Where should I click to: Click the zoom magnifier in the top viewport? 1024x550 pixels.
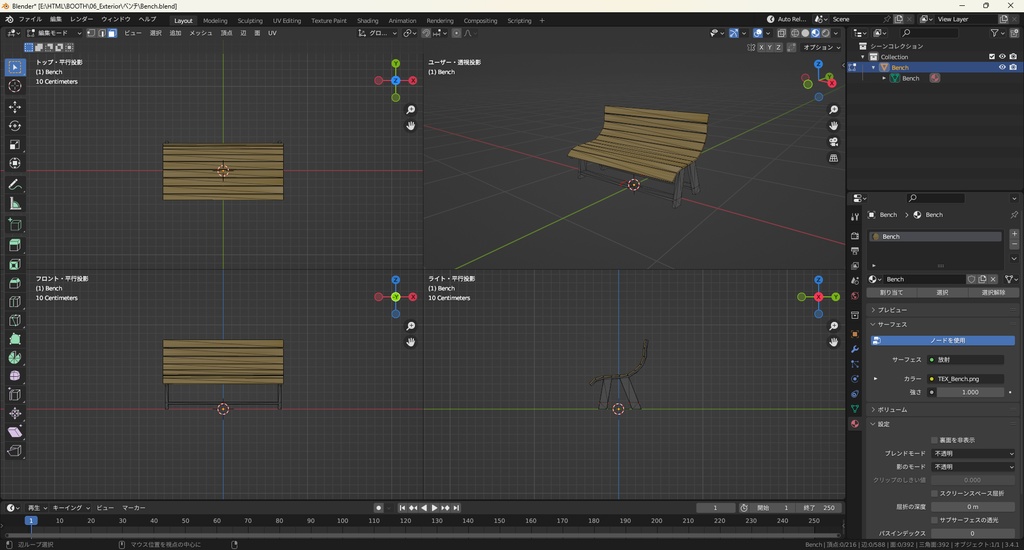point(410,110)
